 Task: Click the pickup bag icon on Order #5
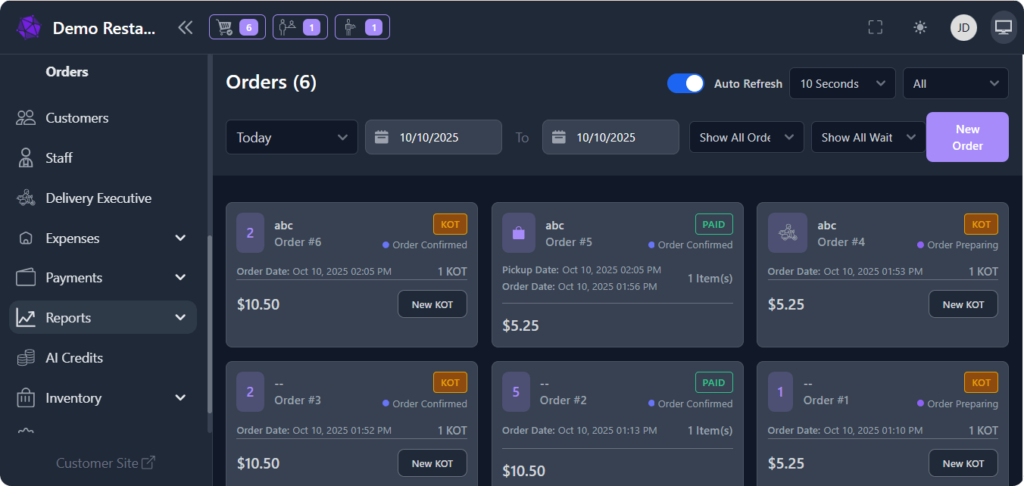(519, 233)
